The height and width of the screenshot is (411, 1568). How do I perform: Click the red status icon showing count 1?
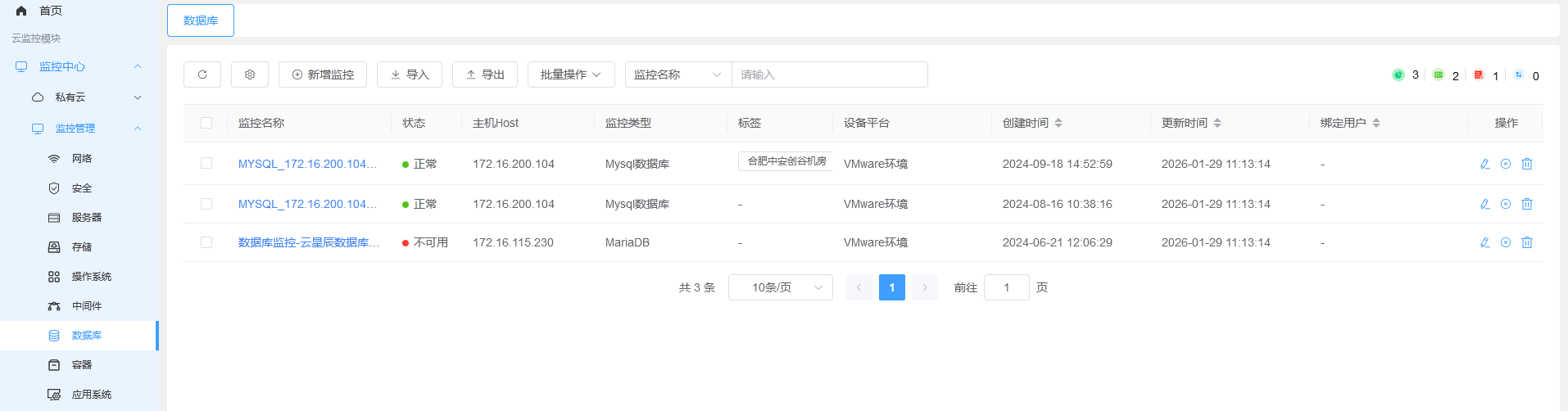[x=1479, y=75]
